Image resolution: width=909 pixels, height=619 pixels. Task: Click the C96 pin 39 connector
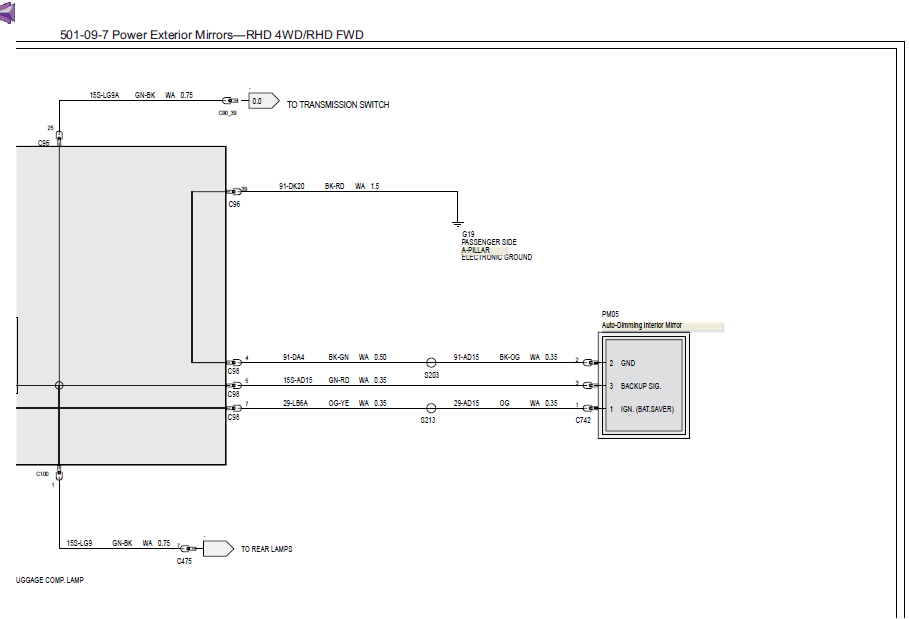tap(234, 191)
